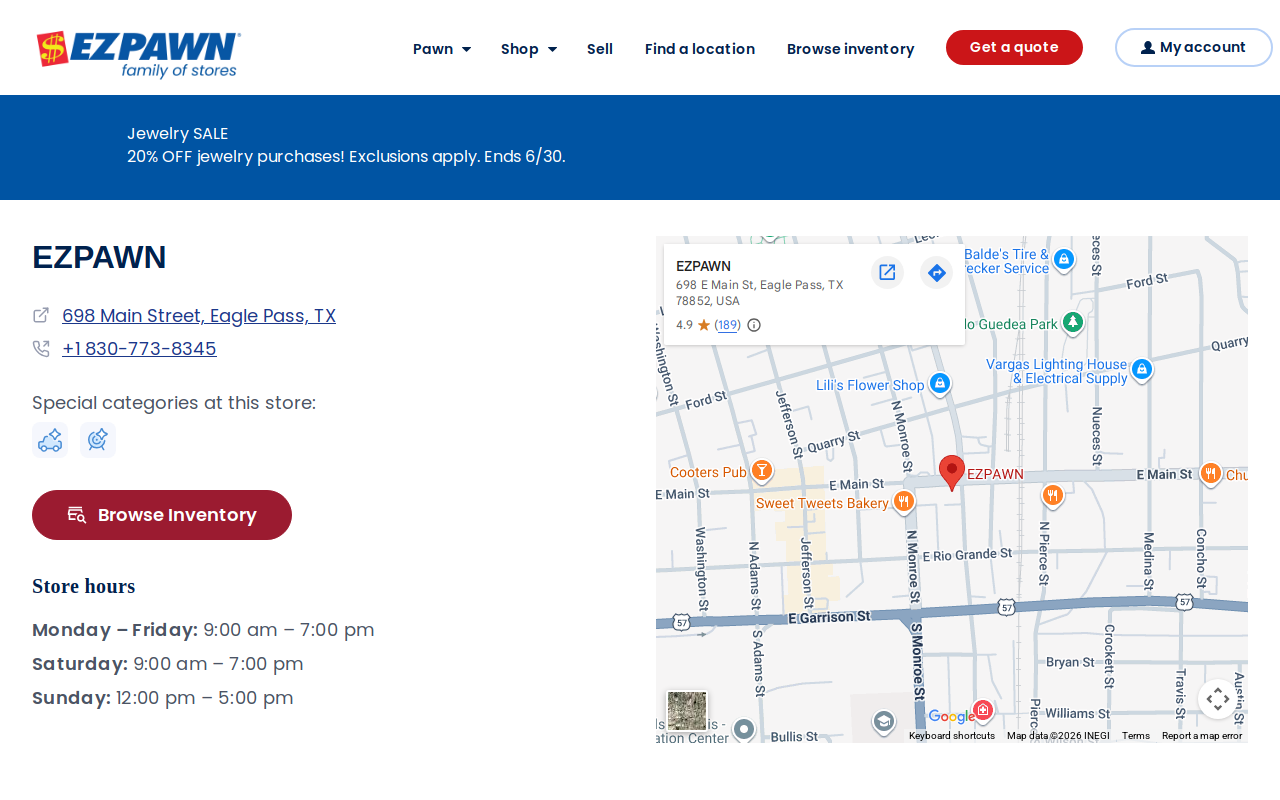This screenshot has height=800, width=1280.
Task: Click Report a map error
Action: [x=1202, y=736]
